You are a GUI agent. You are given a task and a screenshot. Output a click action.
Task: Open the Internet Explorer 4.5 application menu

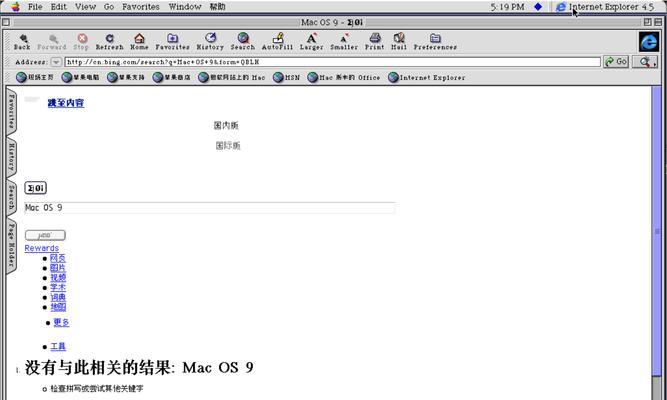pos(604,7)
